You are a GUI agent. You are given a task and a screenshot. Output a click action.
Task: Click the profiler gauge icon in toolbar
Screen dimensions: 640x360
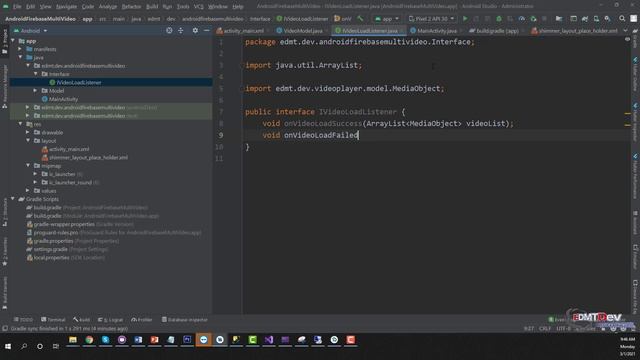[522, 19]
